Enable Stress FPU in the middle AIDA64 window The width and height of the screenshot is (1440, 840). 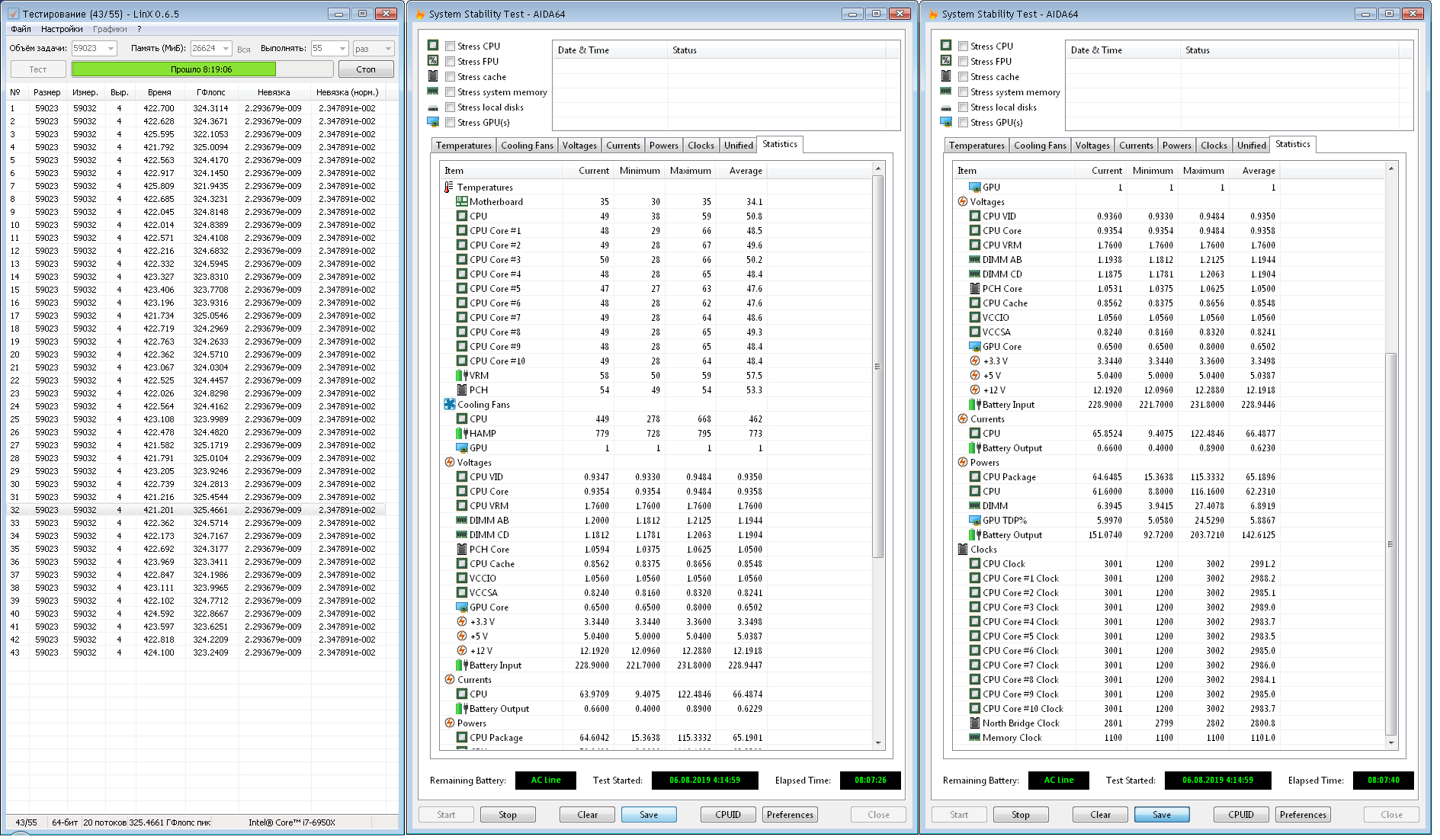(x=451, y=62)
